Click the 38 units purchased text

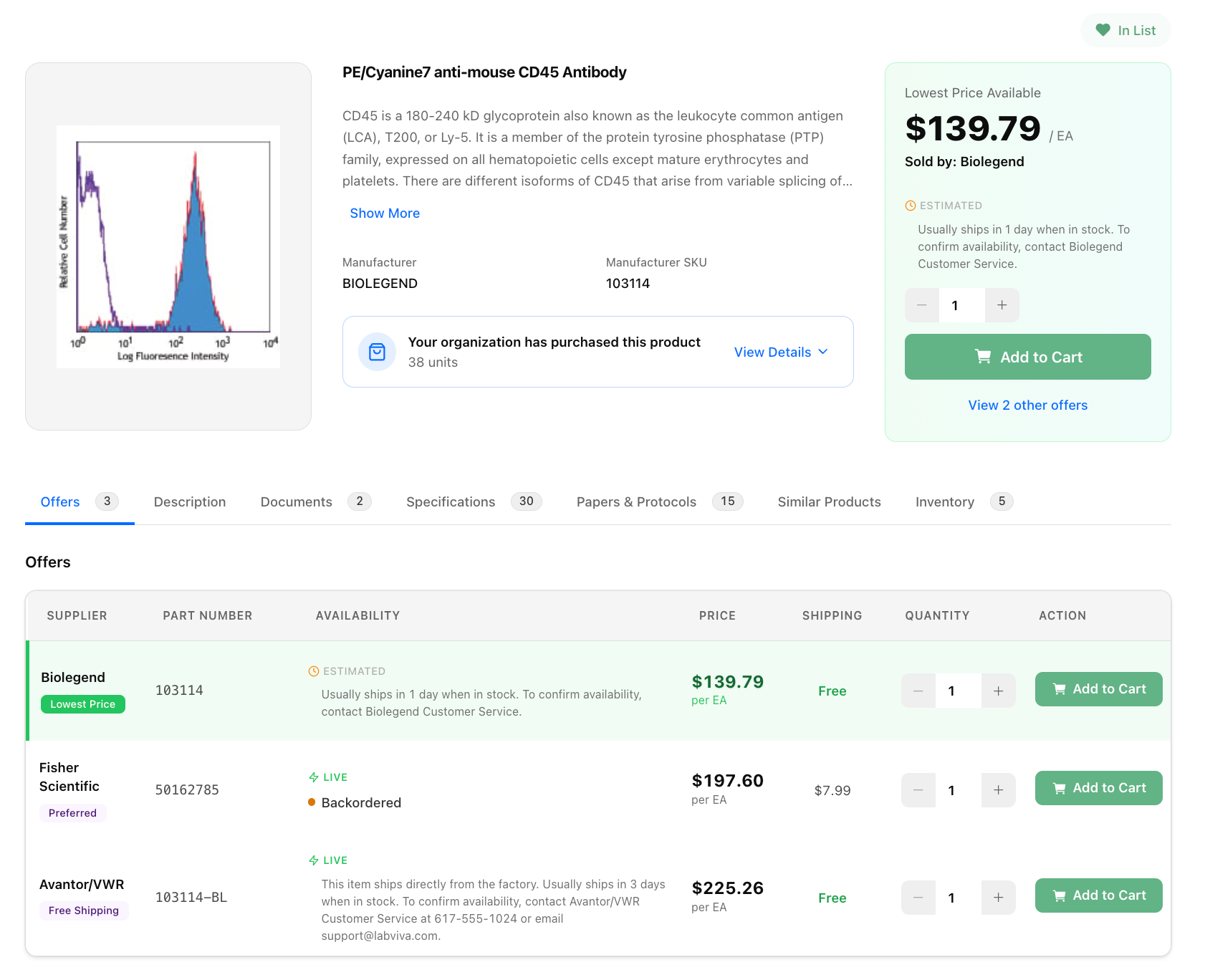point(433,362)
